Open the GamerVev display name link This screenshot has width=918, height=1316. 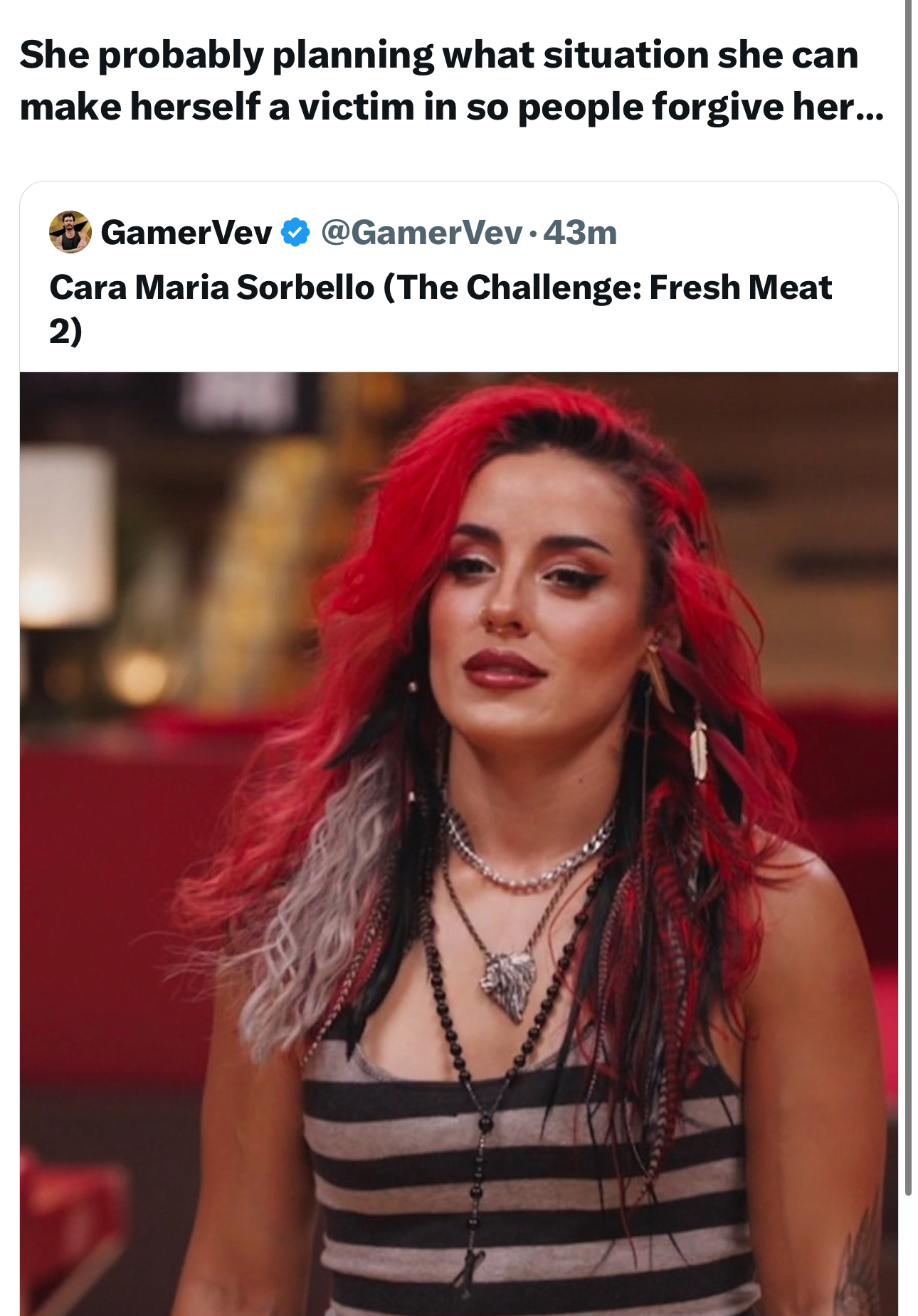(186, 233)
